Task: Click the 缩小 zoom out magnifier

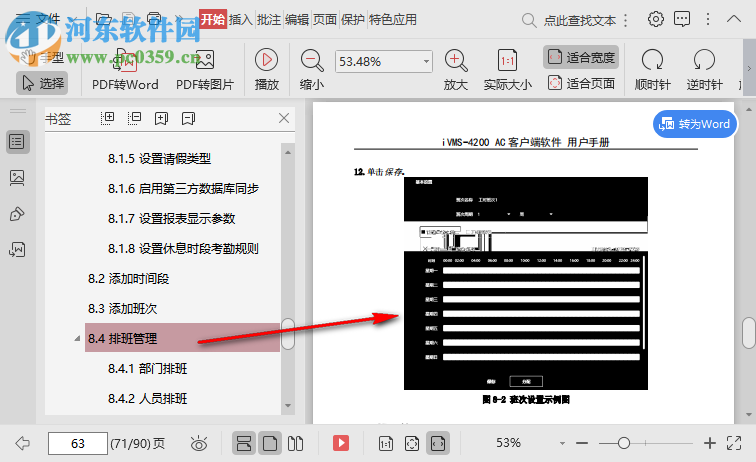Action: (x=312, y=70)
